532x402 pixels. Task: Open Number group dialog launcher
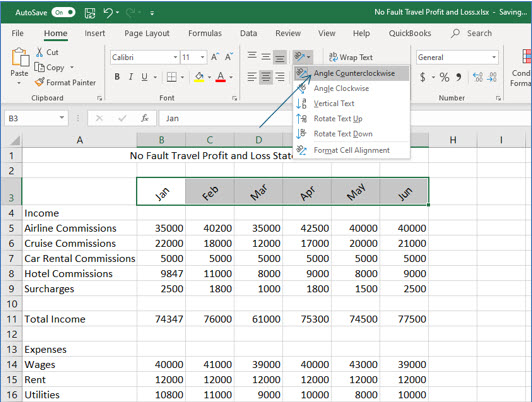[498, 98]
